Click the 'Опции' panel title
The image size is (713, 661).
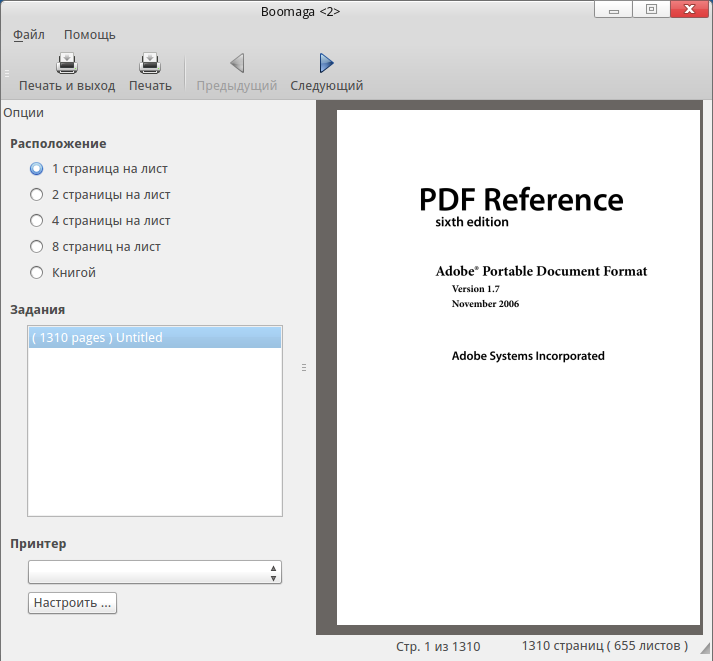coord(24,113)
